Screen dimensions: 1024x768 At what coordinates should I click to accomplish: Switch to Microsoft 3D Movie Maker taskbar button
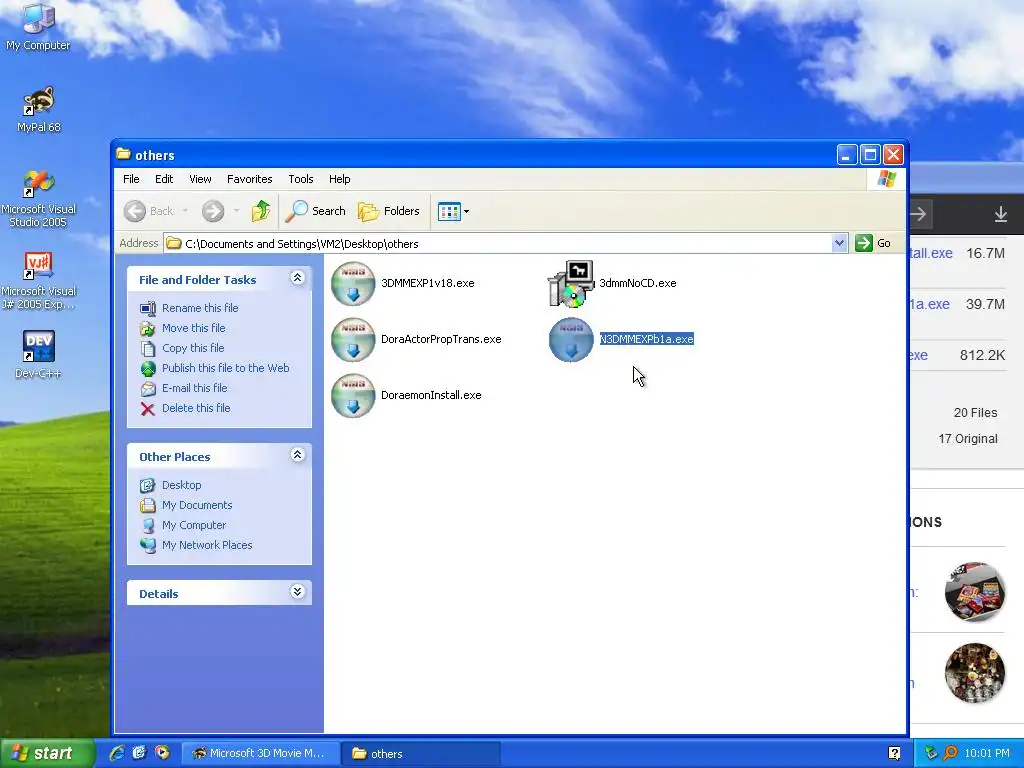click(259, 754)
